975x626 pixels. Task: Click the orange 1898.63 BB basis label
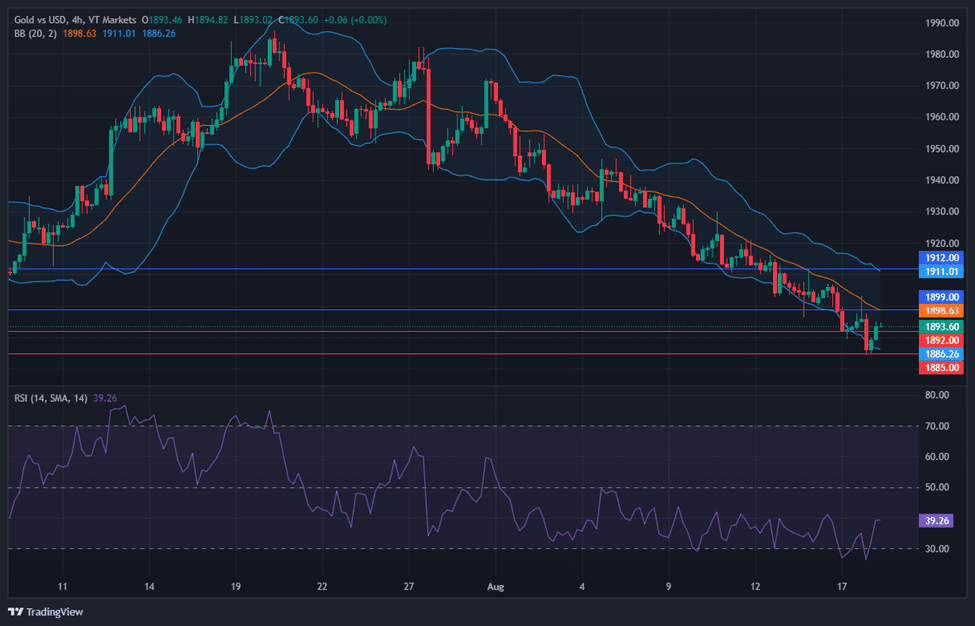coord(940,311)
